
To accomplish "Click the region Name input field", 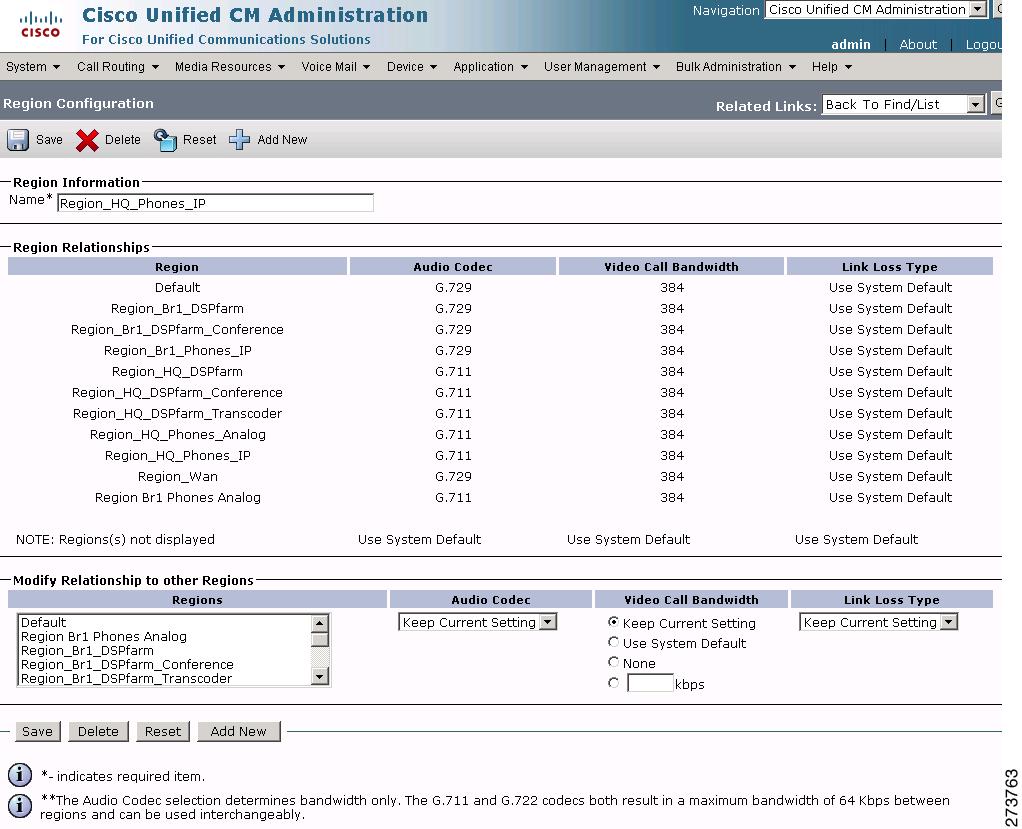I will 216,203.
